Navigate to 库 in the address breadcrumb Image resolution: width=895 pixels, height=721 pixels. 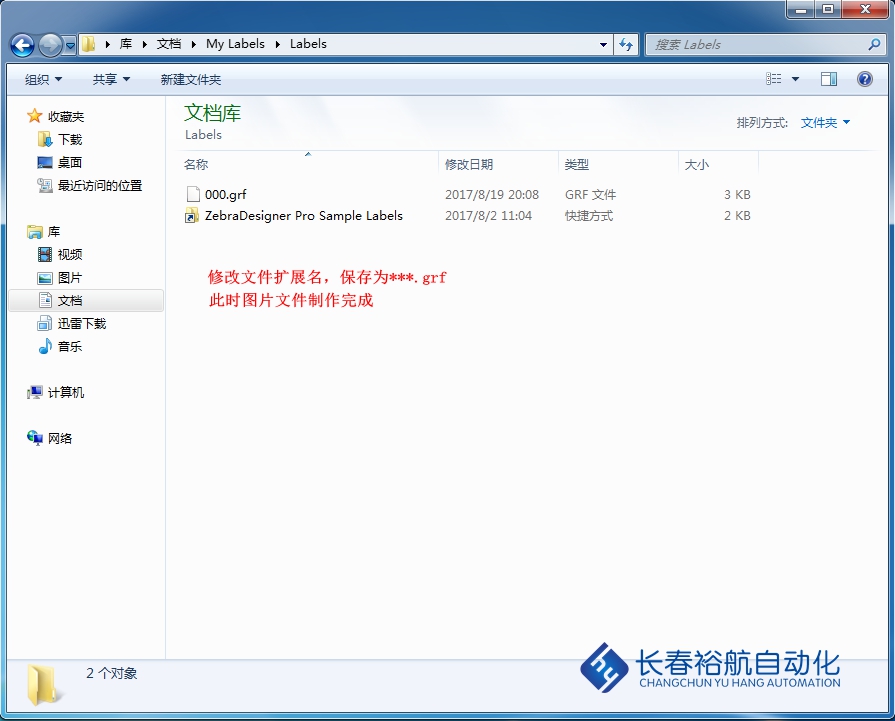pyautogui.click(x=126, y=44)
